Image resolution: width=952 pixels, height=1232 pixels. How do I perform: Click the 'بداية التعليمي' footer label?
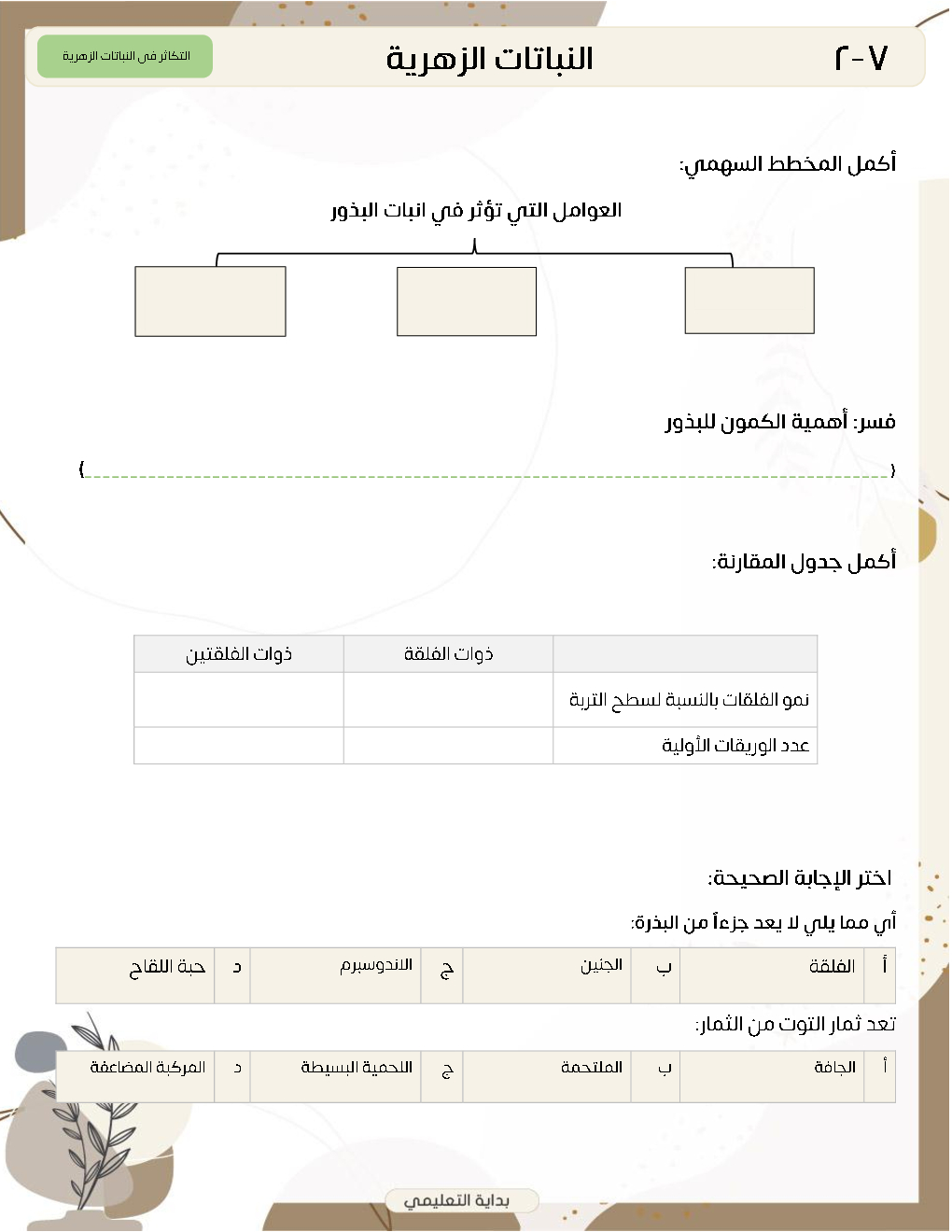pyautogui.click(x=458, y=1200)
